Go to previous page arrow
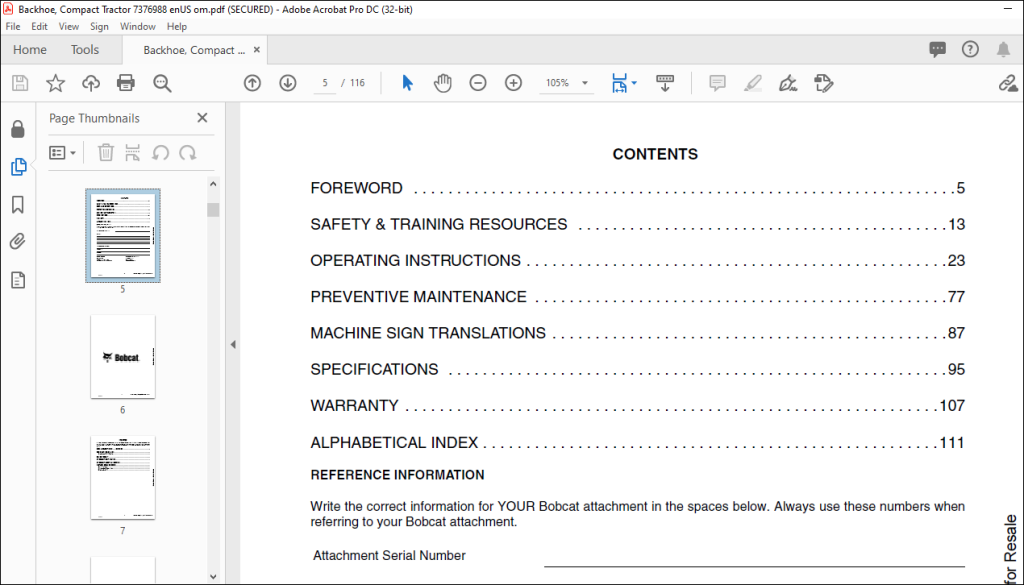The image size is (1024, 585). click(252, 83)
